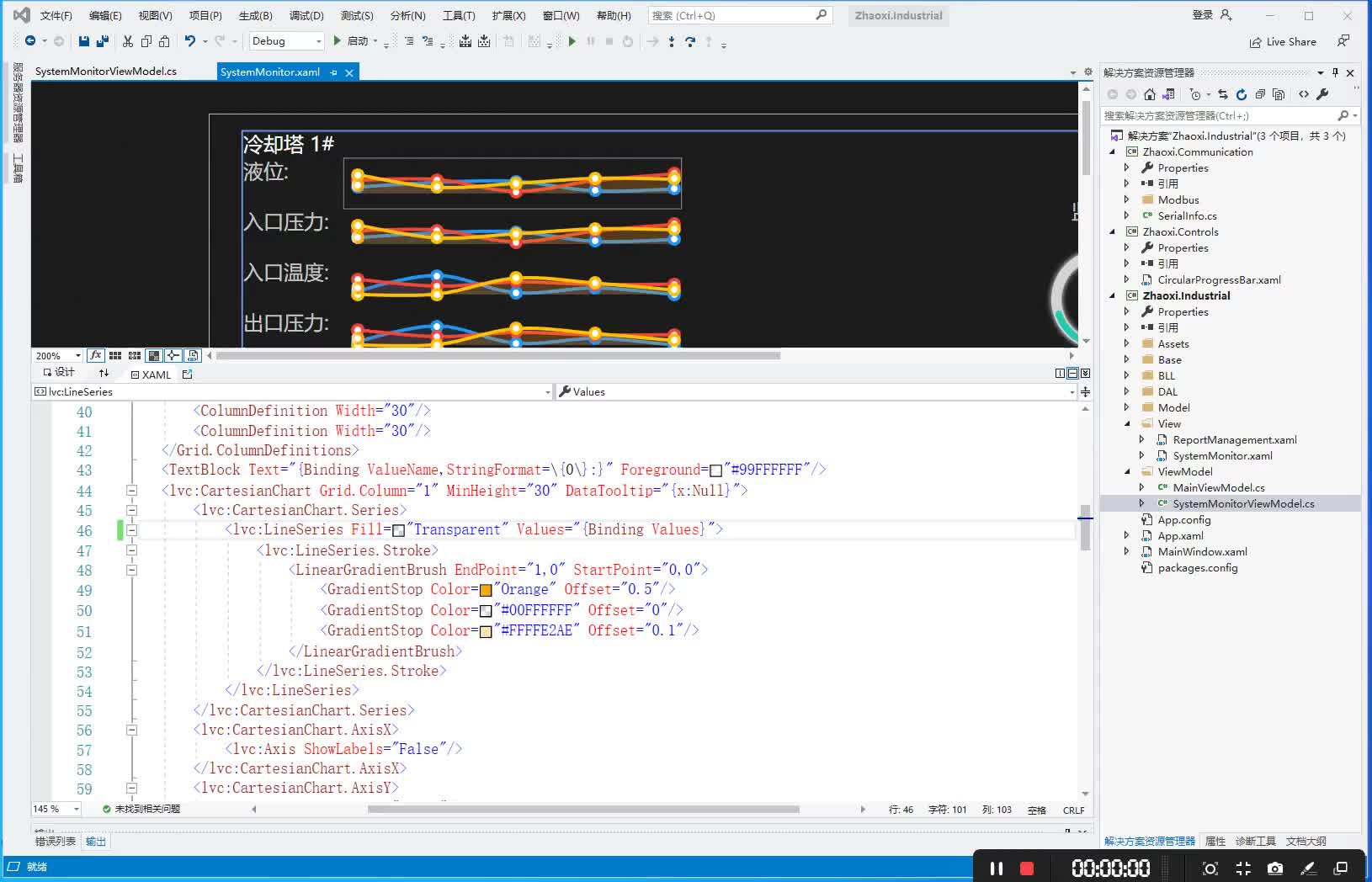Expand the Assets folder in Solution Explorer
The height and width of the screenshot is (882, 1372).
pos(1127,343)
